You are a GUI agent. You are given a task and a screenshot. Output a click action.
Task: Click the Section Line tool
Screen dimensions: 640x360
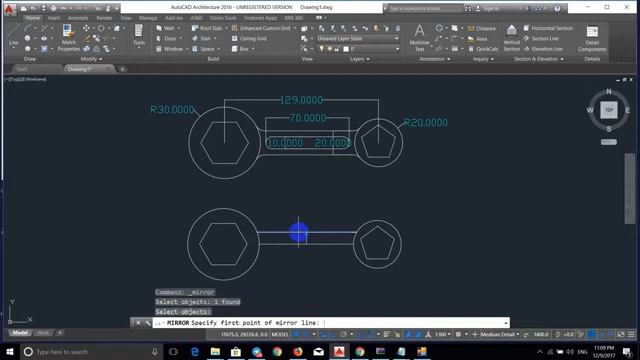click(541, 38)
